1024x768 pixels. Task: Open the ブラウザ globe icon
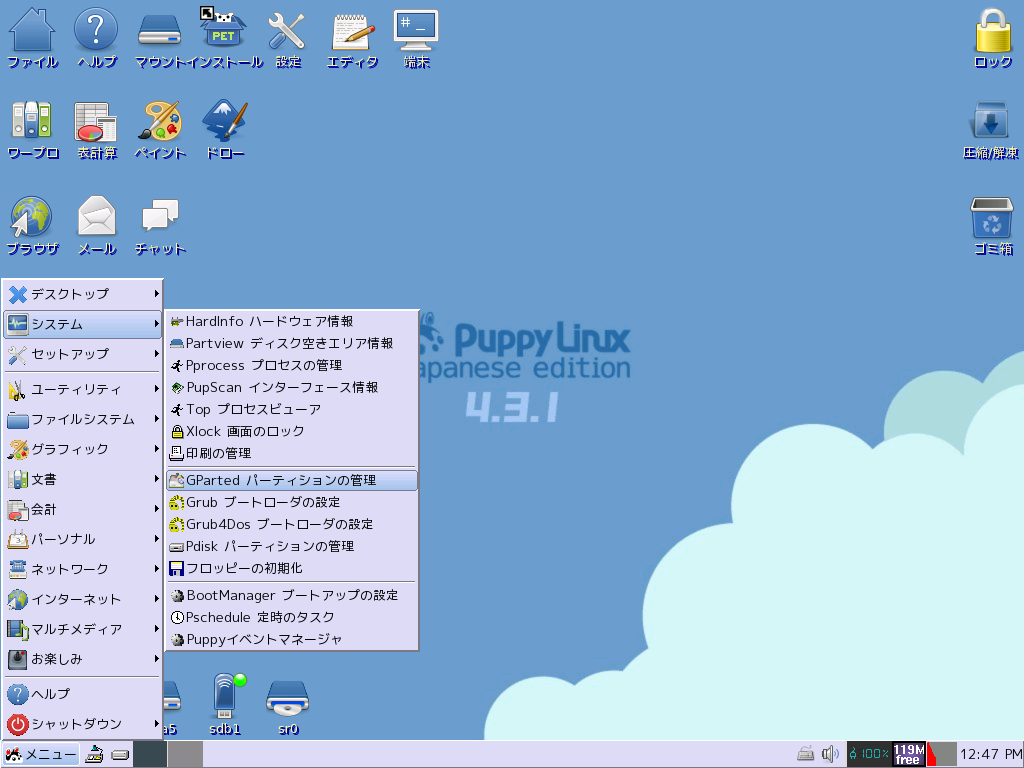(x=30, y=217)
